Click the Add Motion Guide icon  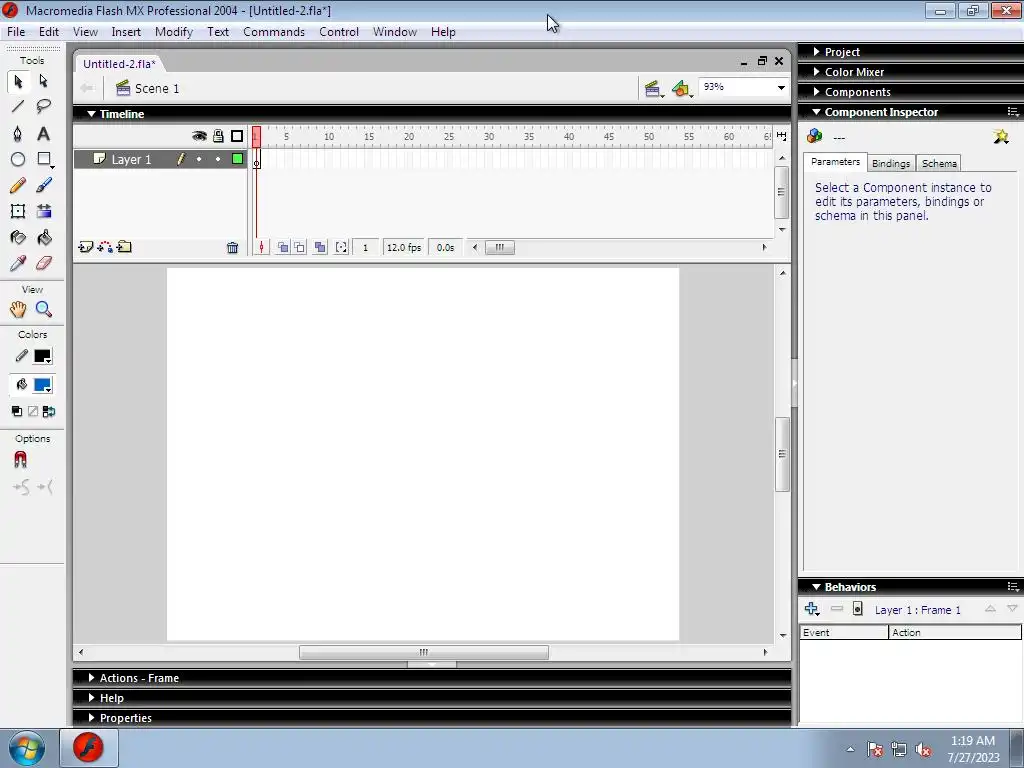point(104,247)
